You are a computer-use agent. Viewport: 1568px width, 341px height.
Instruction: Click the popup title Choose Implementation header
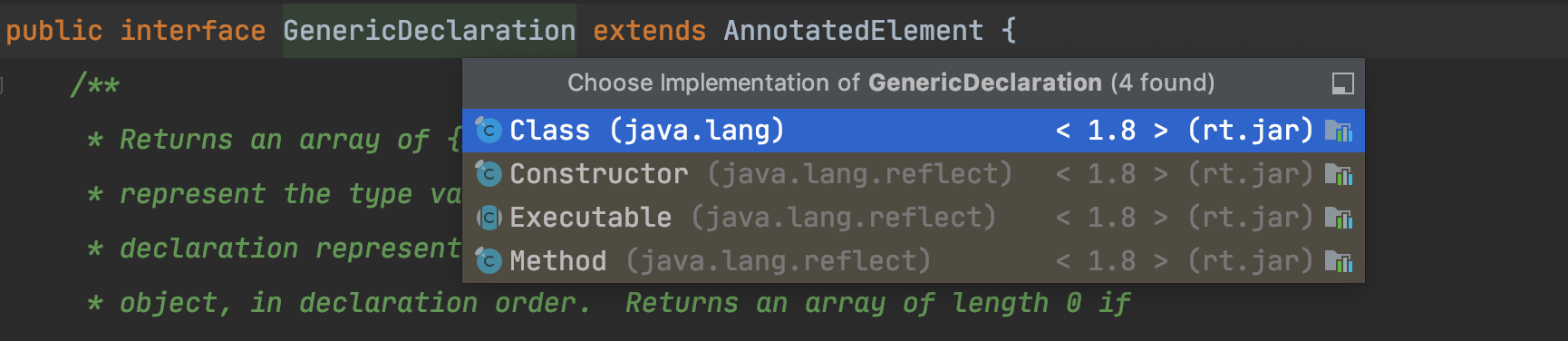[891, 83]
